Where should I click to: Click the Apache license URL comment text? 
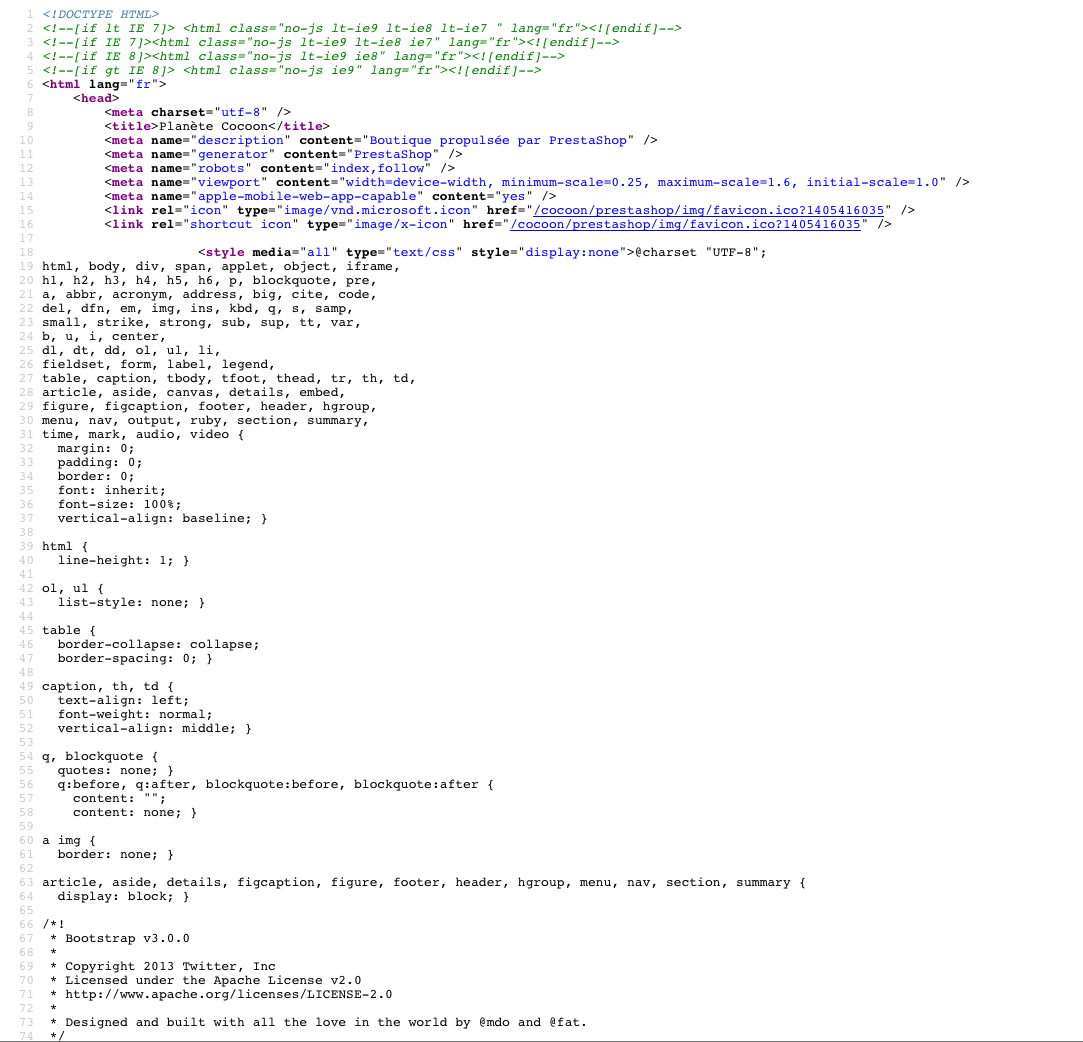coord(229,994)
